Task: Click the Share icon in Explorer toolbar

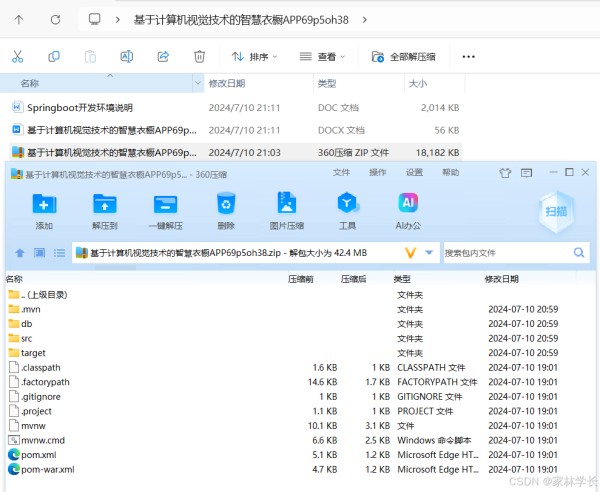Action: coord(163,57)
